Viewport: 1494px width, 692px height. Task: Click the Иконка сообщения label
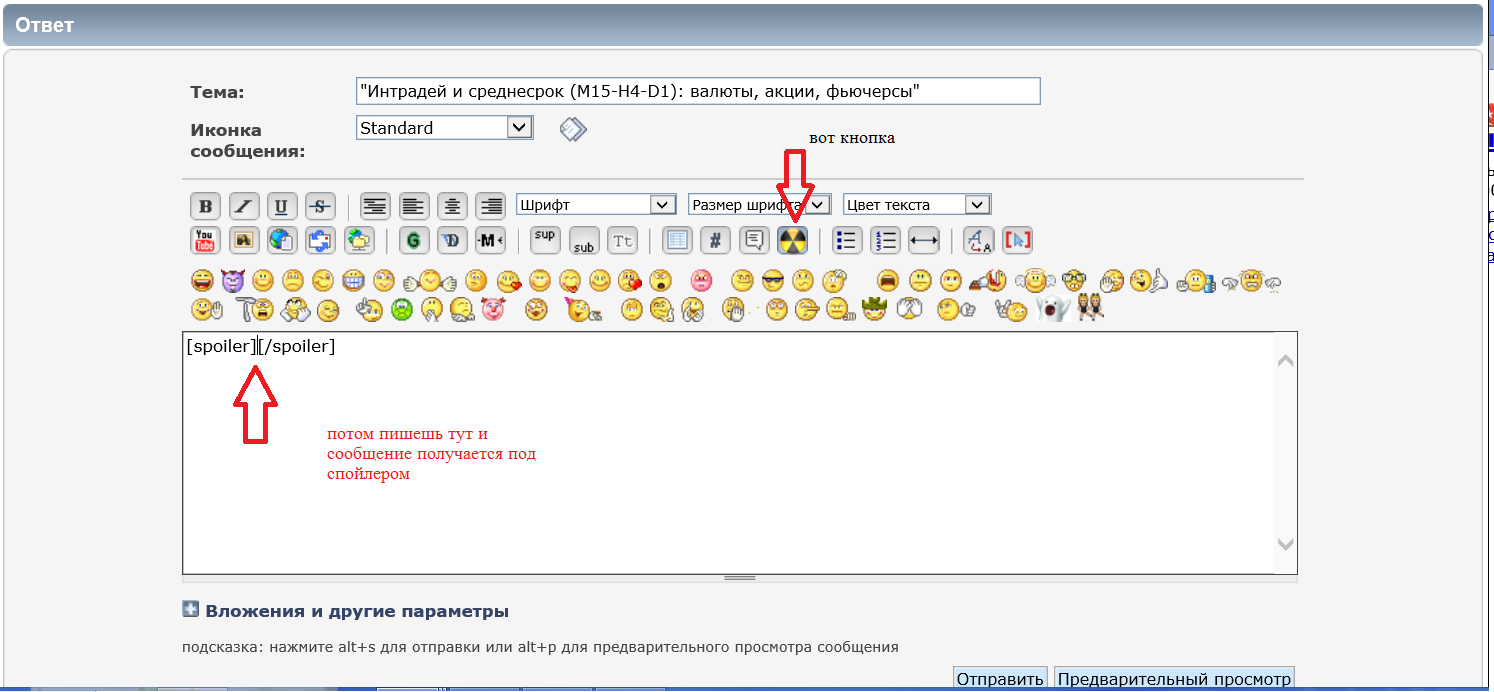point(247,141)
